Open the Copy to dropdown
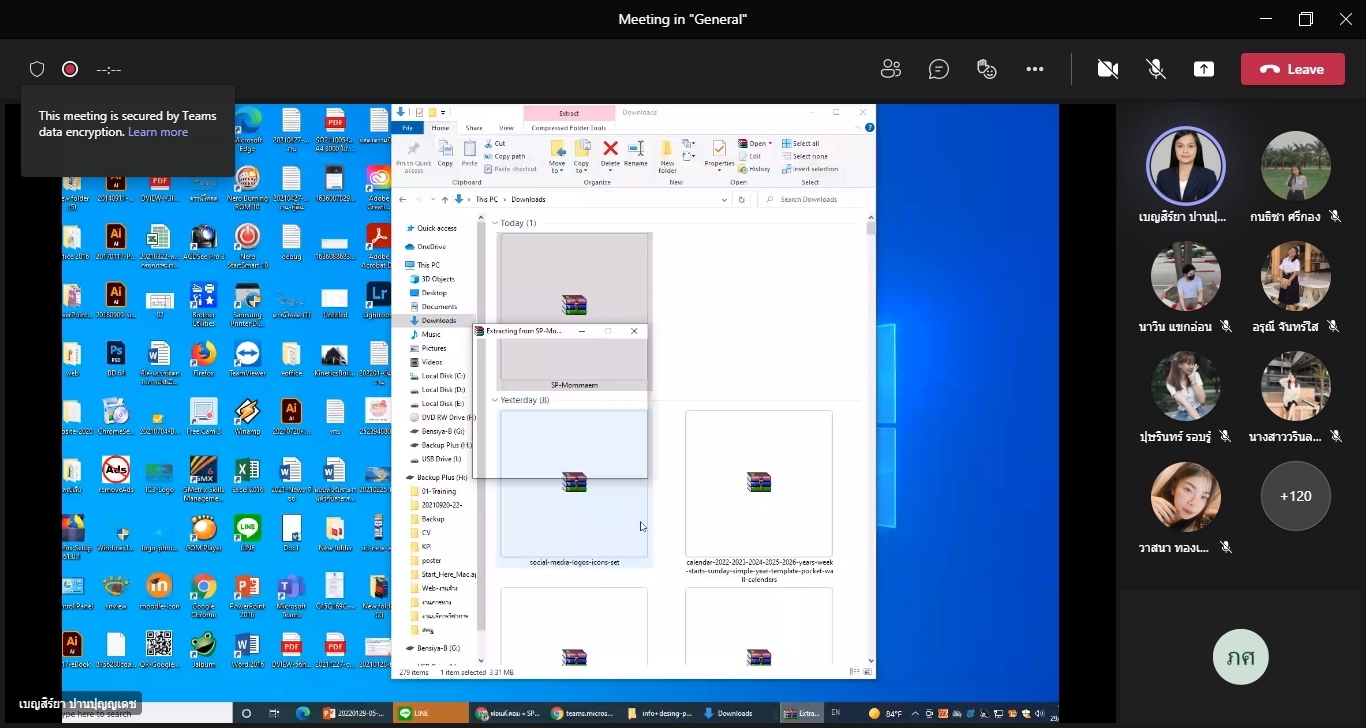 (x=582, y=157)
